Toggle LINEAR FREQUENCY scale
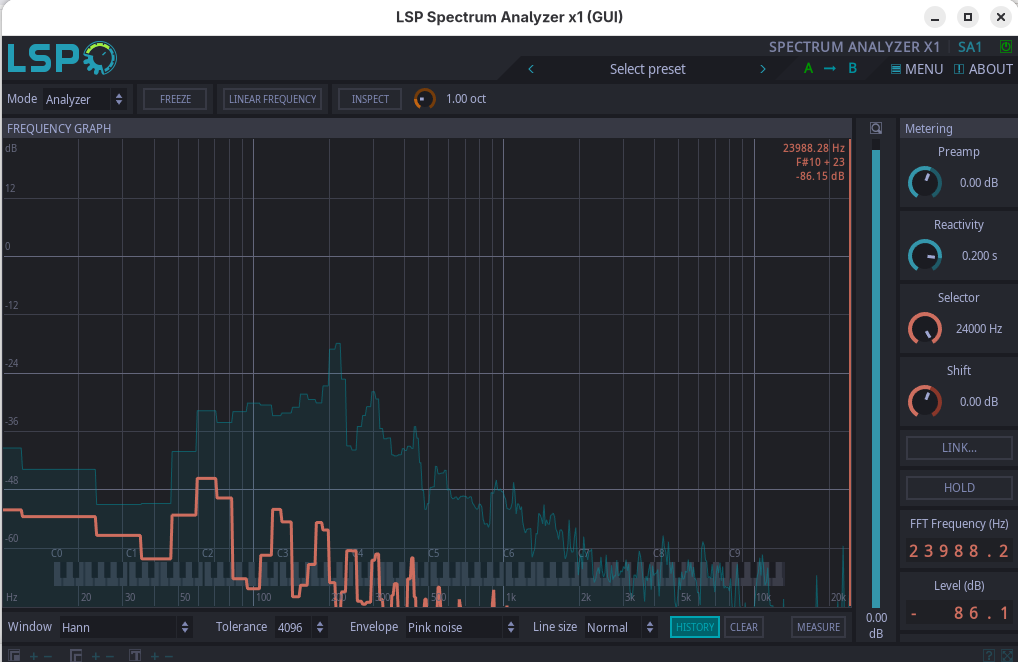This screenshot has height=662, width=1018. point(273,99)
